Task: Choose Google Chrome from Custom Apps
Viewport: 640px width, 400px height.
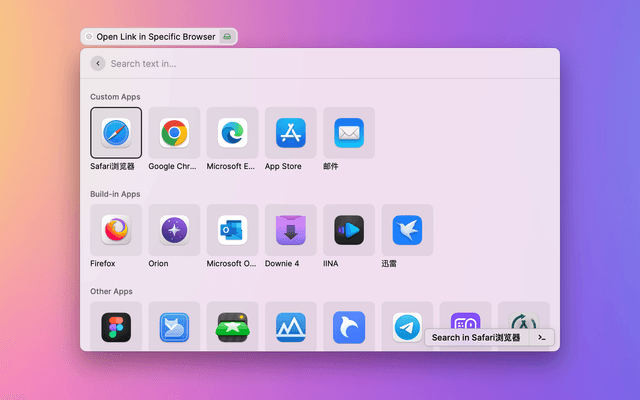Action: click(174, 133)
